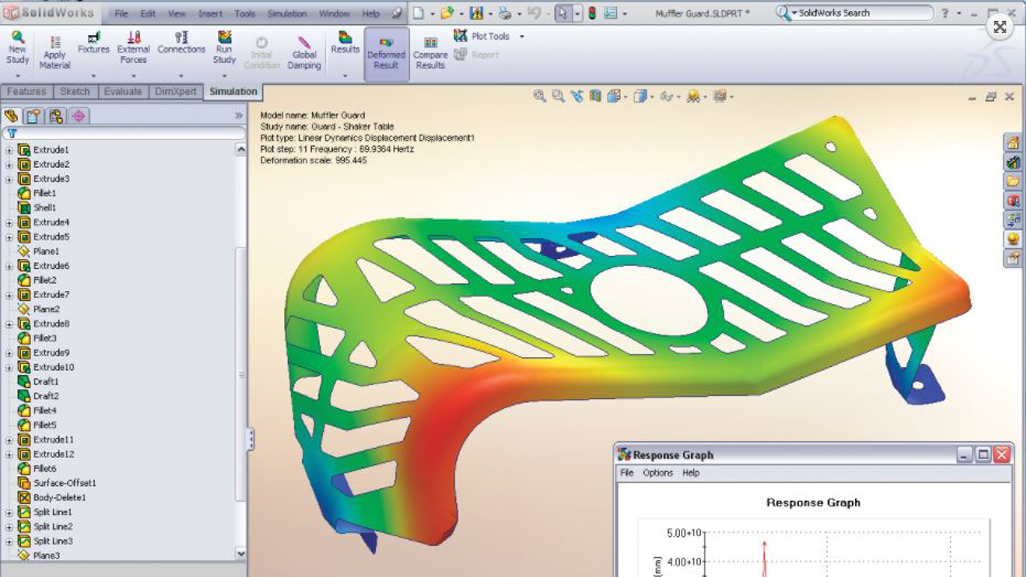The width and height of the screenshot is (1026, 577).
Task: Open Plot Tools
Action: (x=482, y=36)
